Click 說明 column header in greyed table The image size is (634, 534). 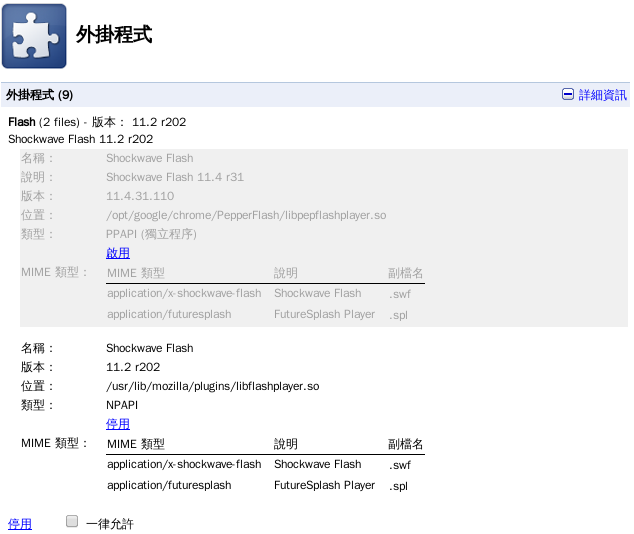(x=286, y=273)
